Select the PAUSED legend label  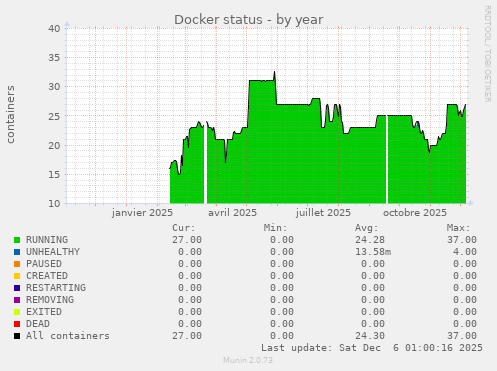pyautogui.click(x=44, y=264)
